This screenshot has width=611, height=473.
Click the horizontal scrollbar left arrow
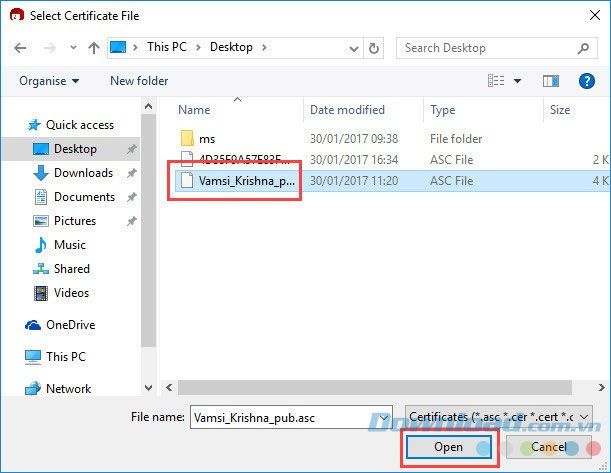tap(169, 388)
